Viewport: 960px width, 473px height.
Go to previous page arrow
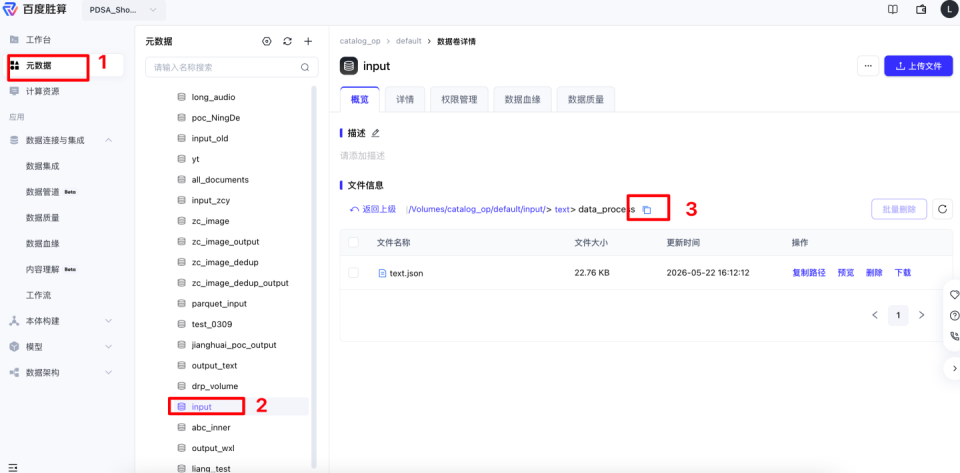(x=875, y=315)
